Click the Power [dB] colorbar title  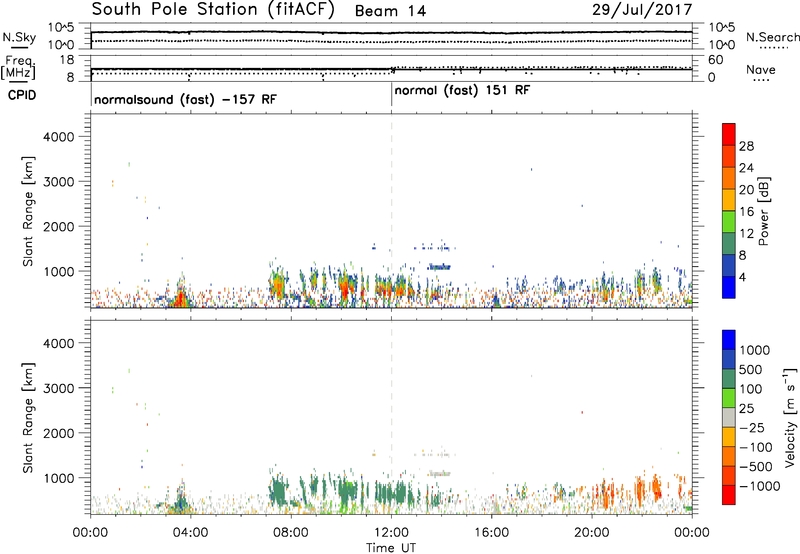(x=764, y=211)
